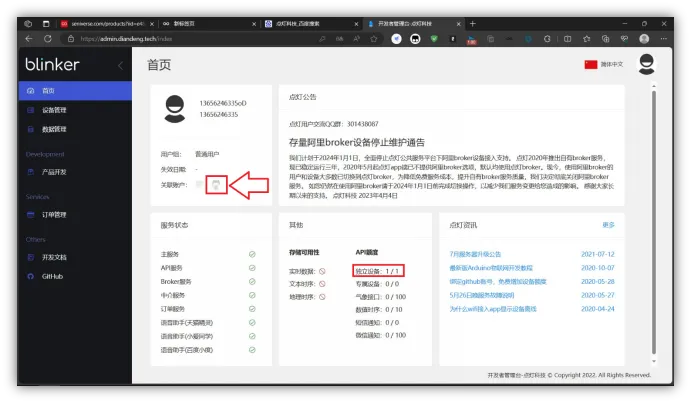Click the 更多 link in 点灯资讯
Image resolution: width=691 pixels, height=404 pixels.
click(x=608, y=225)
